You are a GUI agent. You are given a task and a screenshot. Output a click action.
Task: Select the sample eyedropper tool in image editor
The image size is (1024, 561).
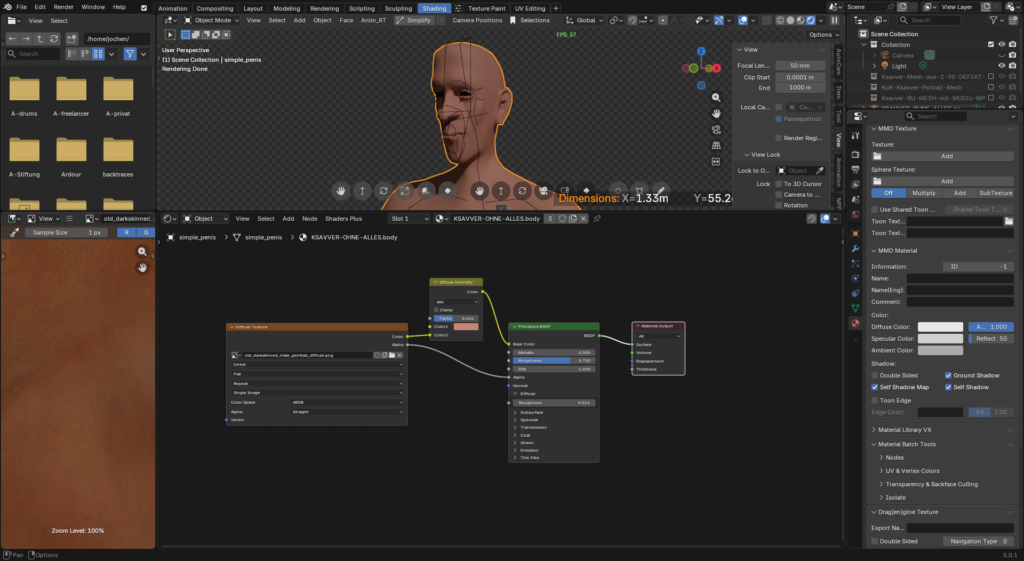point(14,232)
